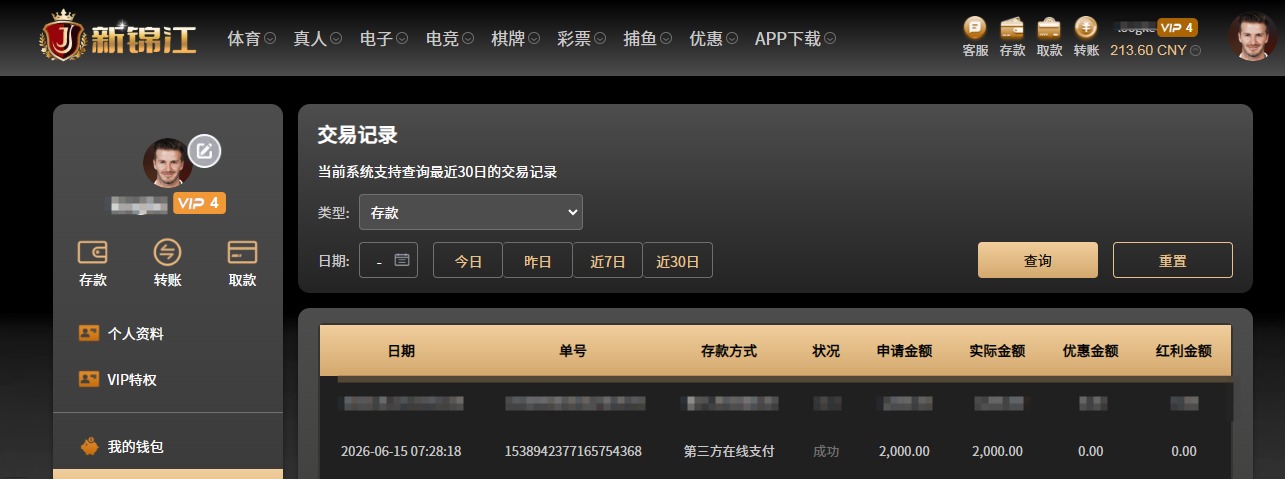The width and height of the screenshot is (1285, 479).
Task: Open 我的钱包 in the sidebar
Action: pos(135,447)
